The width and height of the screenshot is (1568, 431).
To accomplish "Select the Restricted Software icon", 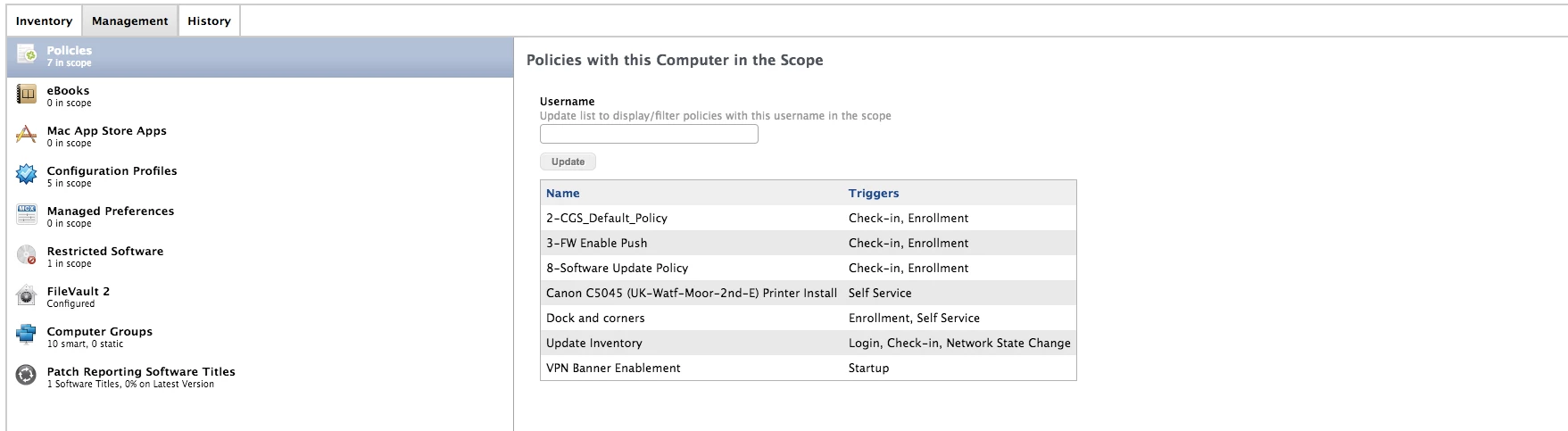I will (x=27, y=255).
